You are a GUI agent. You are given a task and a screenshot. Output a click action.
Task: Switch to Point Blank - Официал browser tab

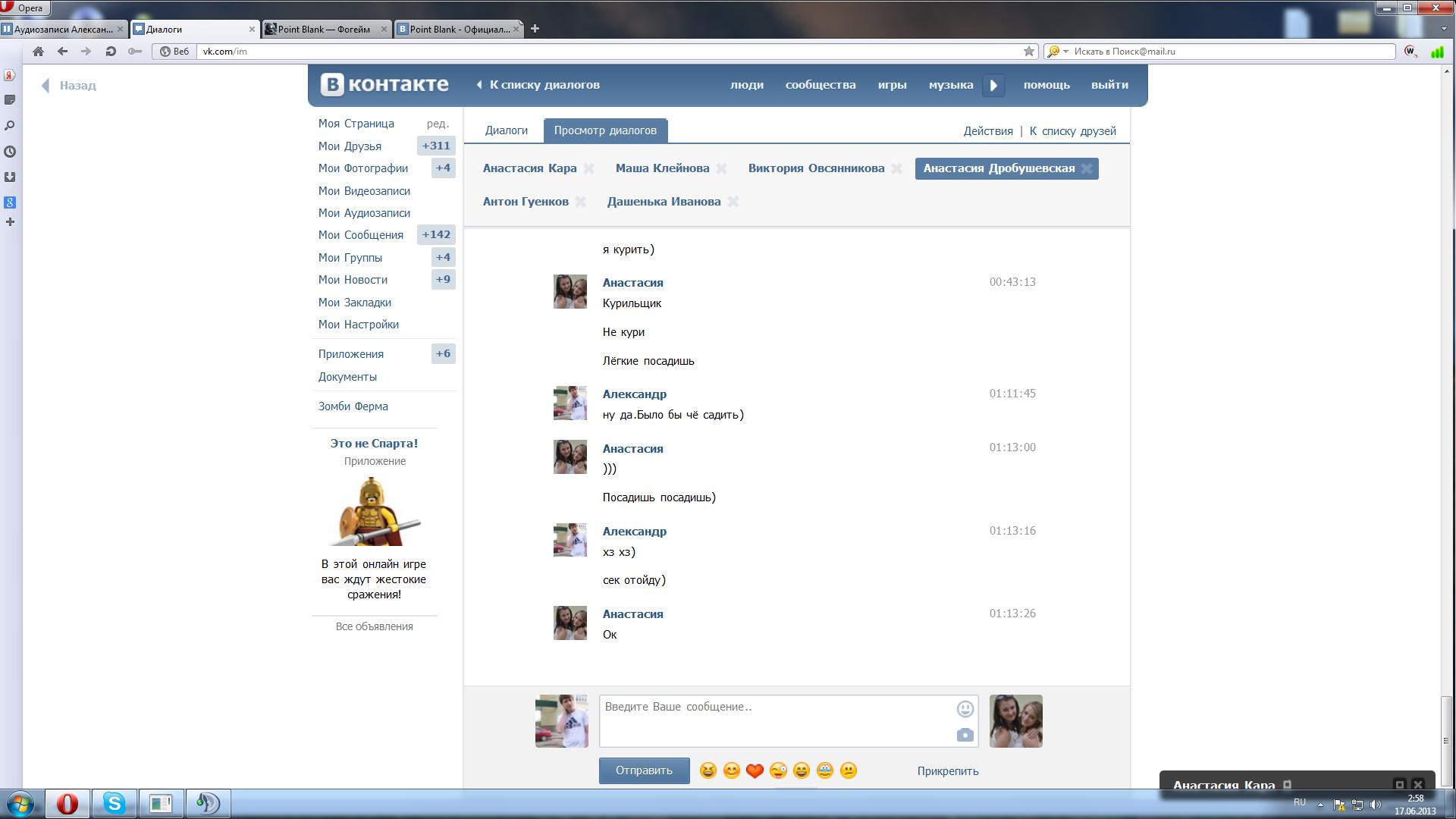pos(459,29)
